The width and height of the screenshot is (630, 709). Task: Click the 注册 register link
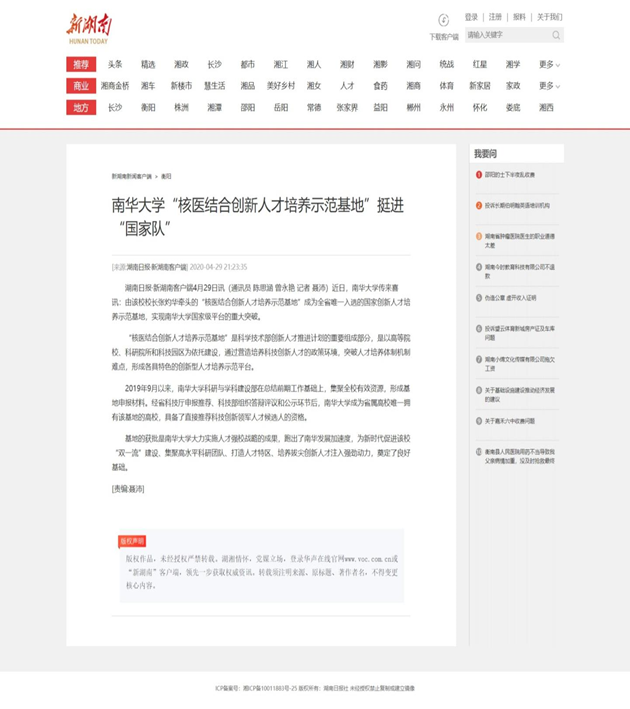point(495,17)
